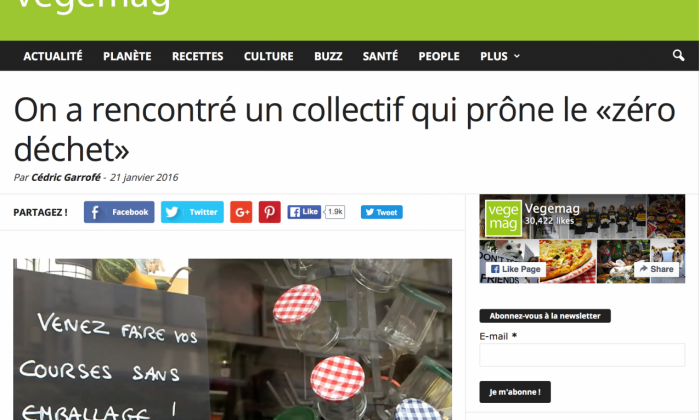Open the article's jar photo

232,339
